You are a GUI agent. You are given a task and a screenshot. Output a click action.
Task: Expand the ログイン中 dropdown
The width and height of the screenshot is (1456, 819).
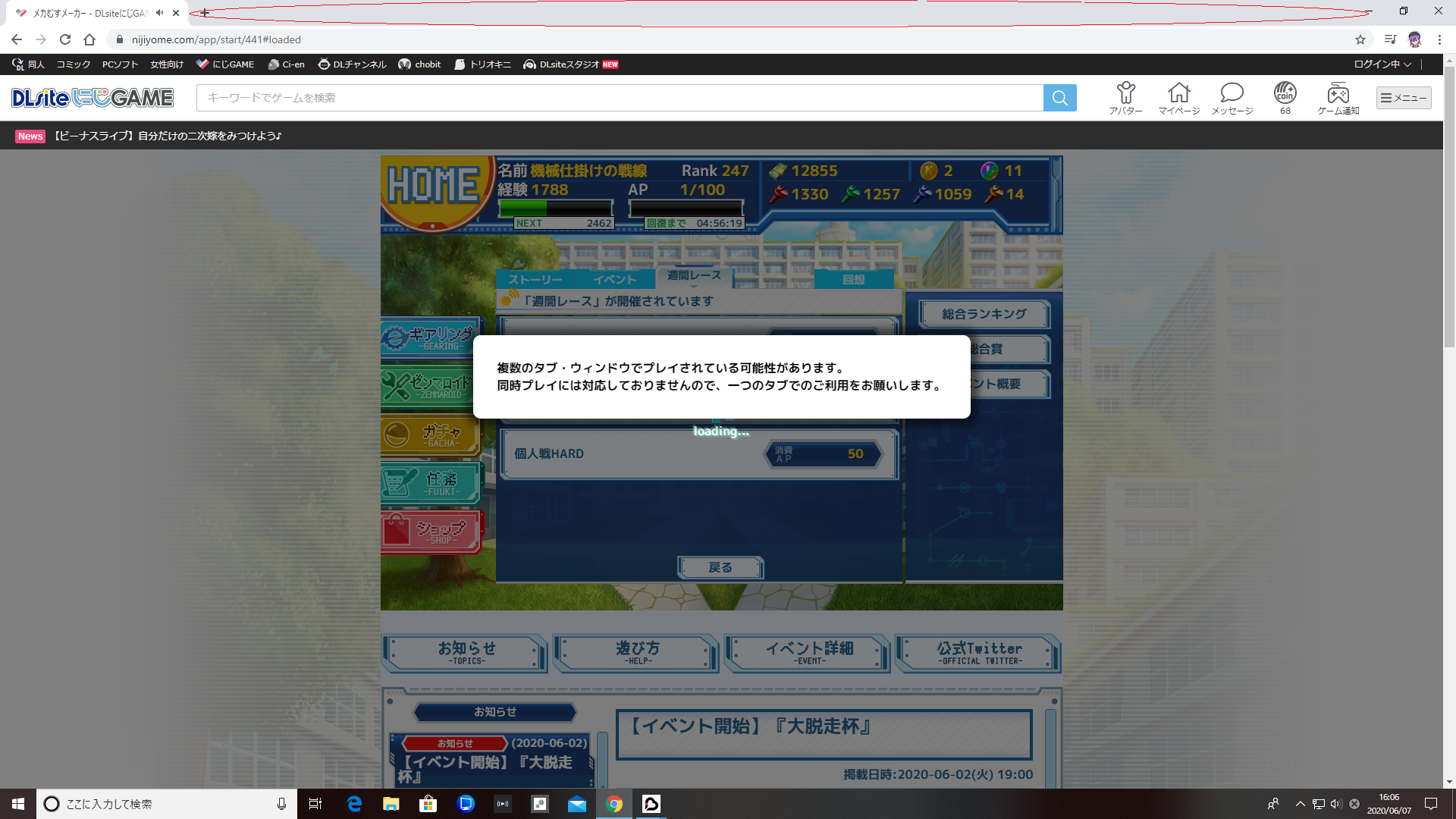1382,64
